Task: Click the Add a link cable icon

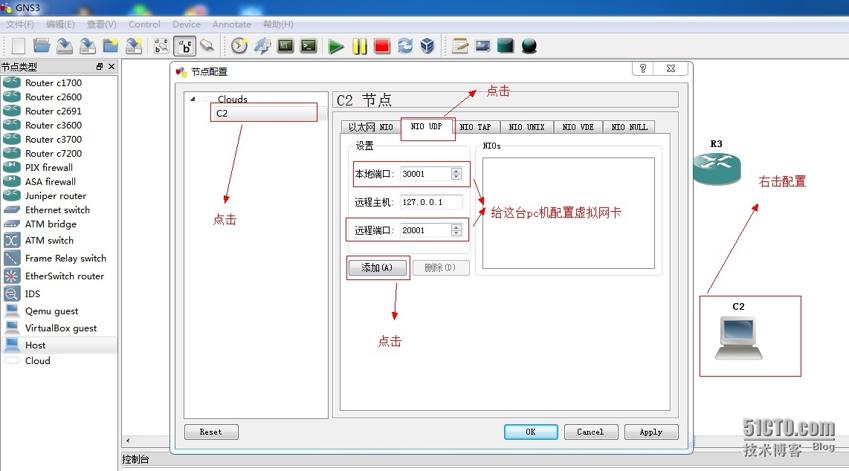Action: point(207,46)
